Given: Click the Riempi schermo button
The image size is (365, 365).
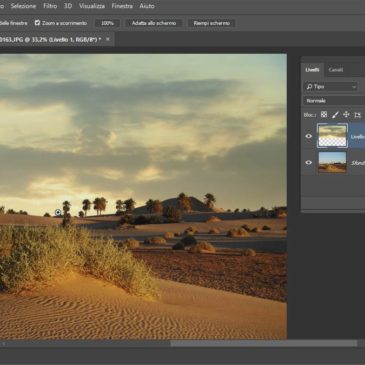Looking at the screenshot, I should pos(212,23).
